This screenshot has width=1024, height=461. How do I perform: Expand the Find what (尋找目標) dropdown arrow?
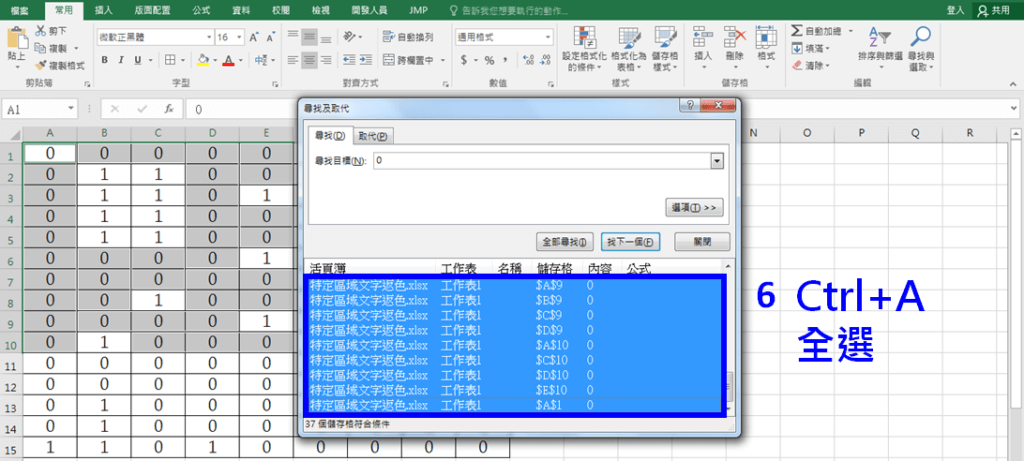716,160
